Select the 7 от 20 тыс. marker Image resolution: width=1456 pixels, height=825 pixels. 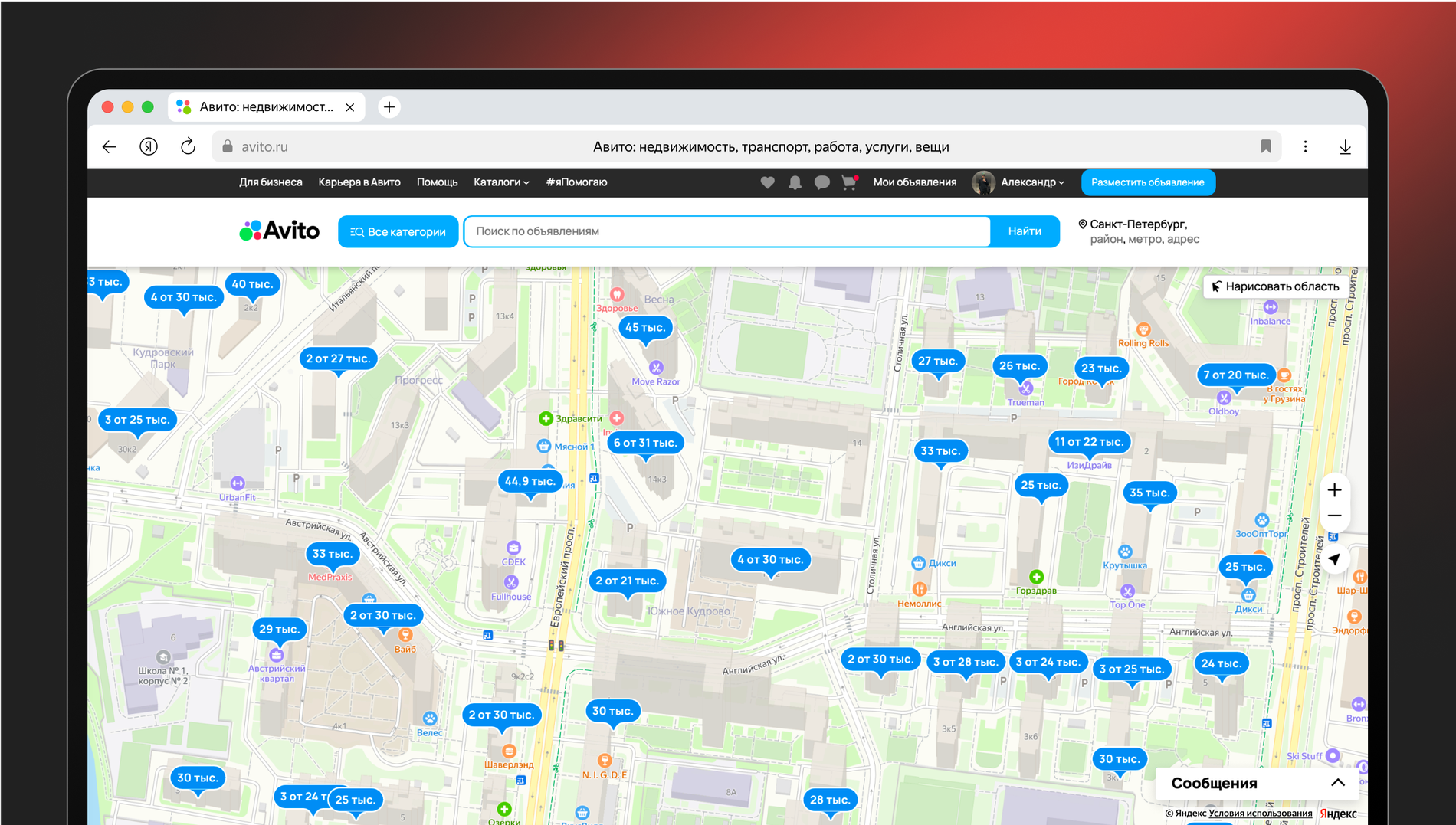[1235, 375]
